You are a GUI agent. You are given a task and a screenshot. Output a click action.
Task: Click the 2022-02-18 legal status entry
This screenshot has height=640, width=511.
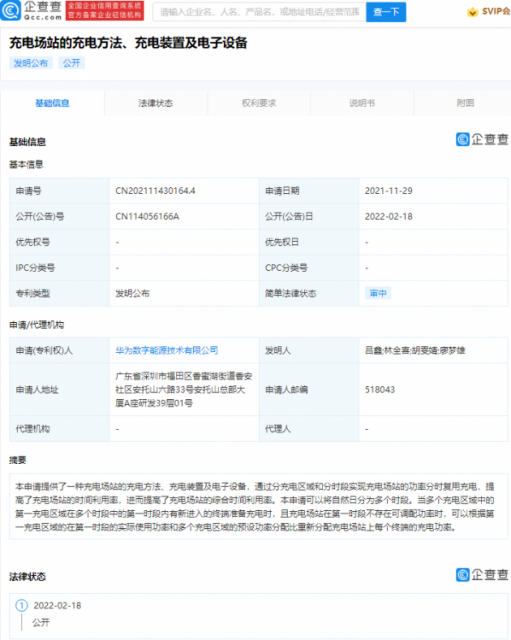coord(57,605)
